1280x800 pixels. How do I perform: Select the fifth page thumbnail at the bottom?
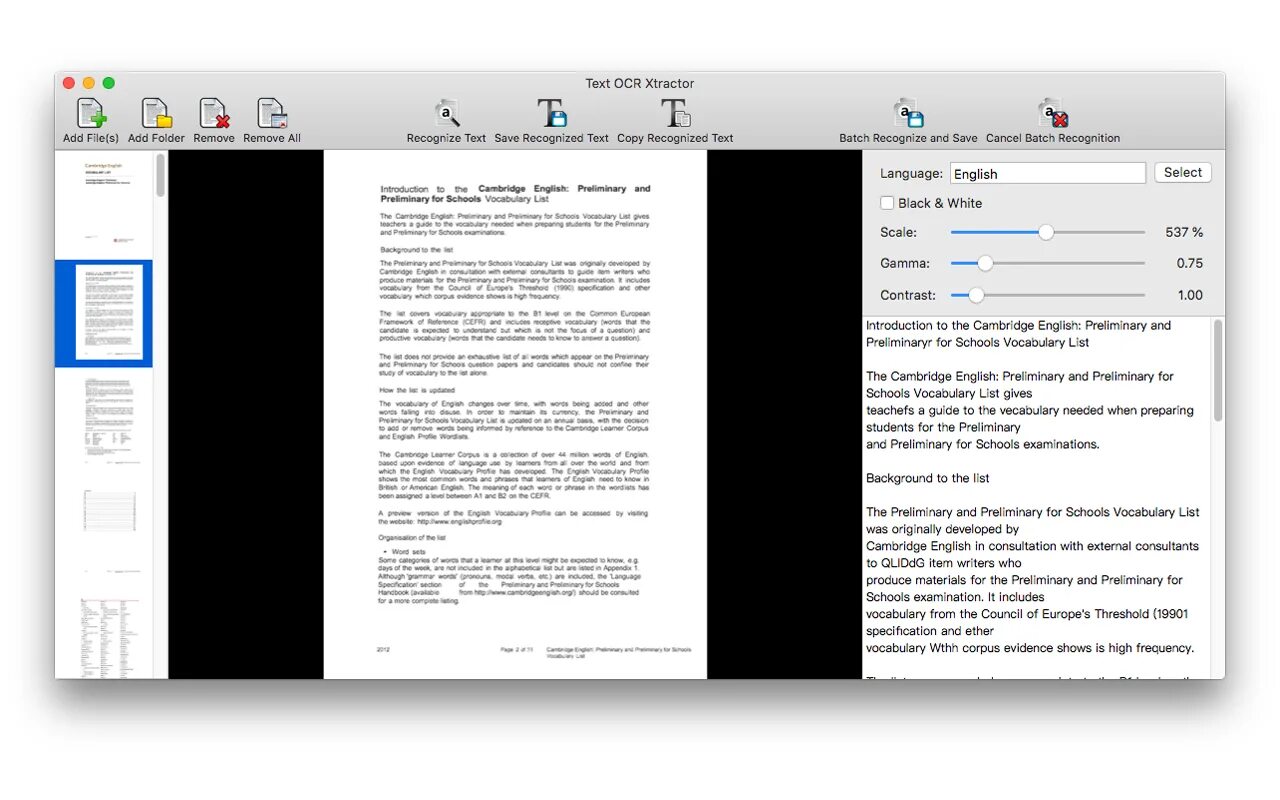pyautogui.click(x=110, y=636)
